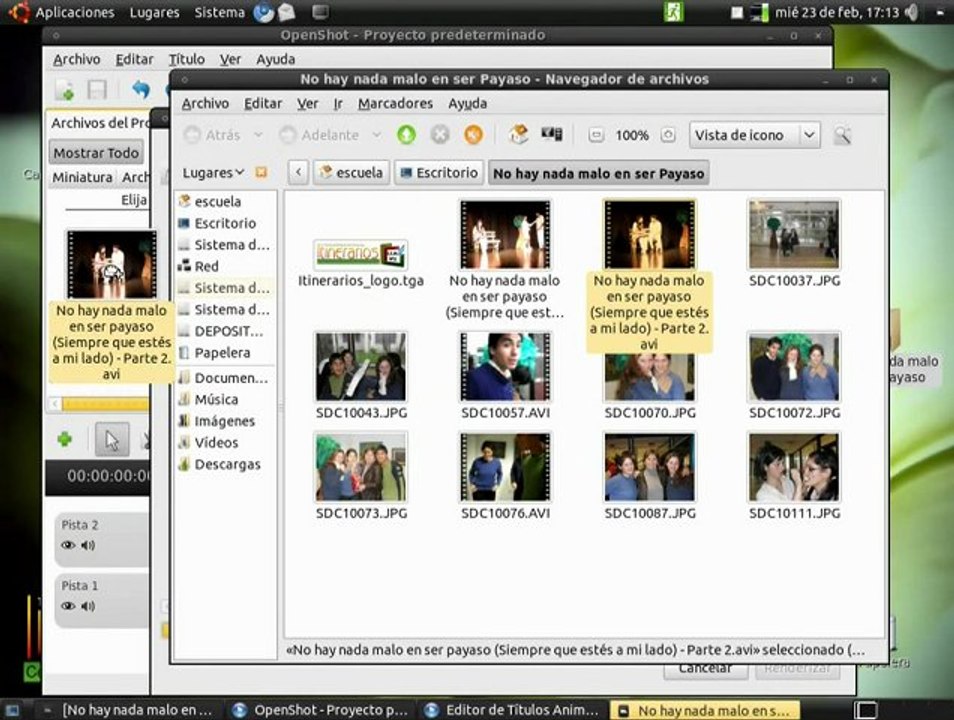
Task: Toggle visibility eye of Pista 1
Action: pyautogui.click(x=68, y=606)
